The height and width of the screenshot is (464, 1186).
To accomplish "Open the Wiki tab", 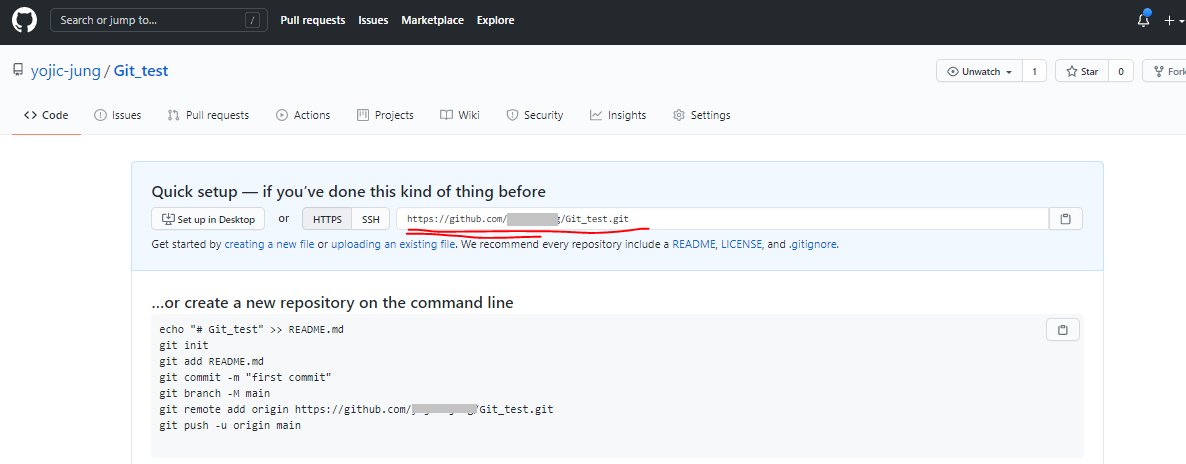I will [460, 115].
